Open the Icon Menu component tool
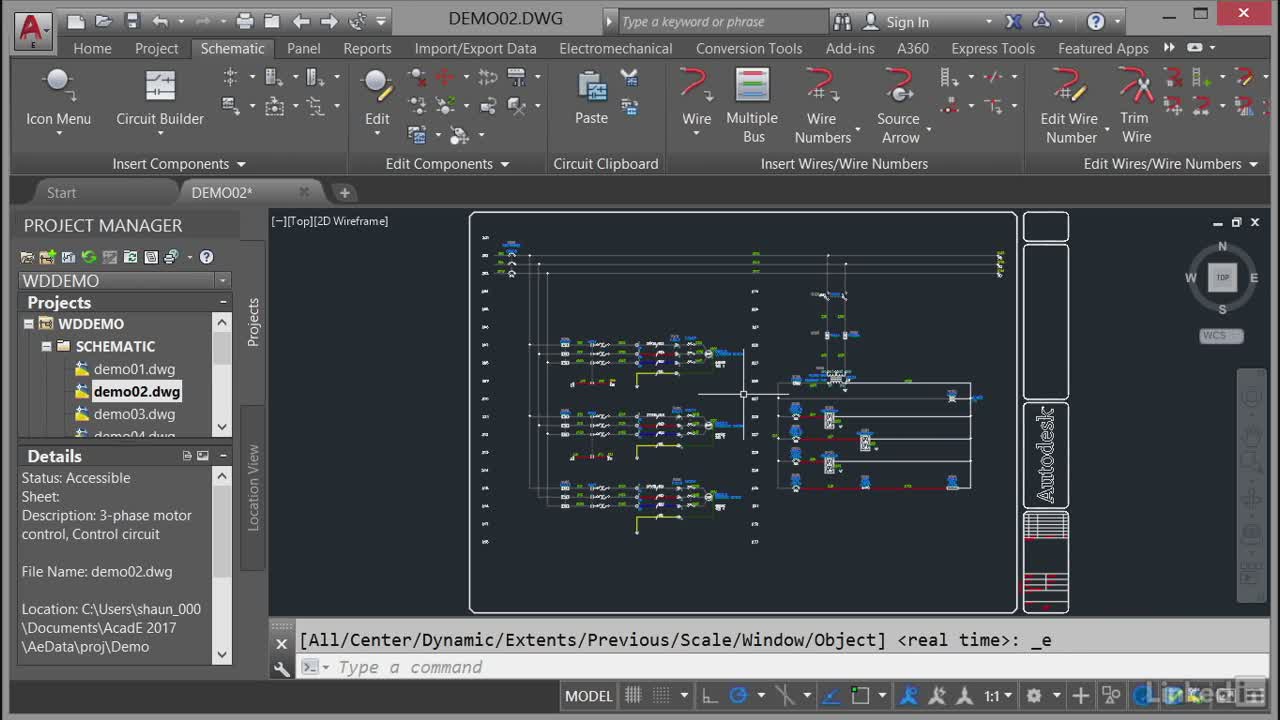1280x720 pixels. click(x=58, y=100)
